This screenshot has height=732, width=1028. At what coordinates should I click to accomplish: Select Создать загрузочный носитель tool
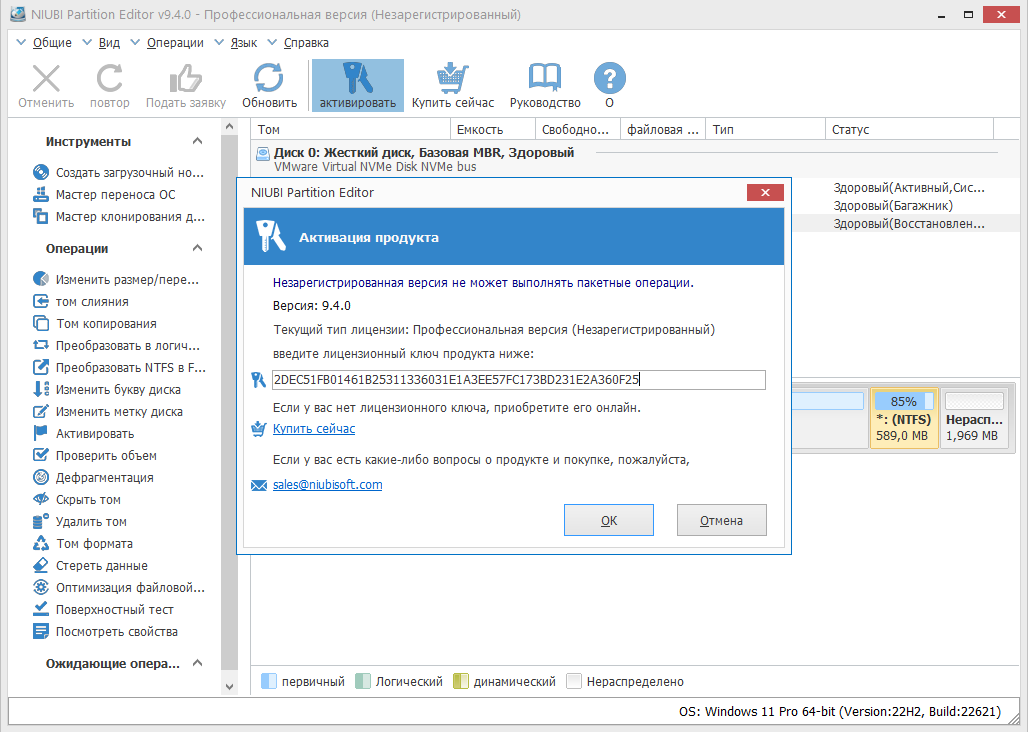click(x=119, y=172)
